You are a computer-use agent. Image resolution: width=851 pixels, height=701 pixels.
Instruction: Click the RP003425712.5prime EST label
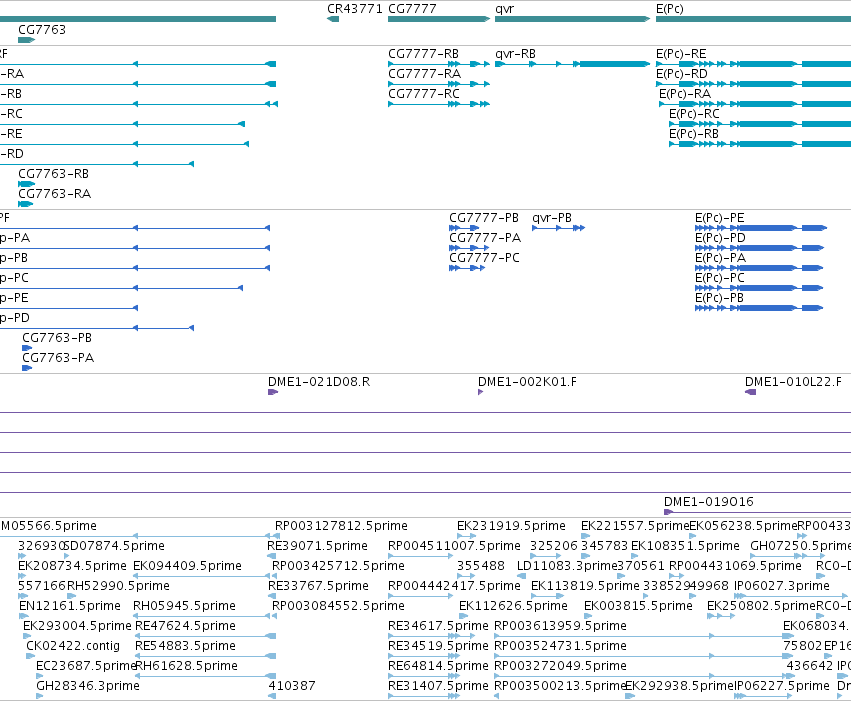[x=338, y=566]
